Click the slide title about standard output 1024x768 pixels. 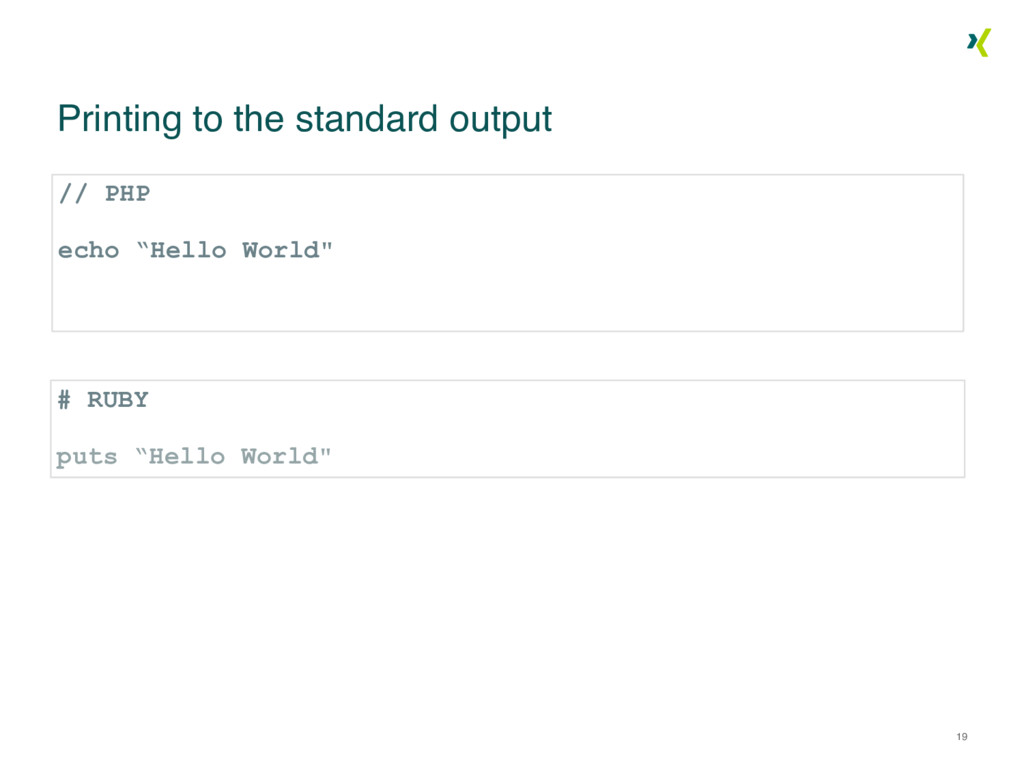pos(304,119)
